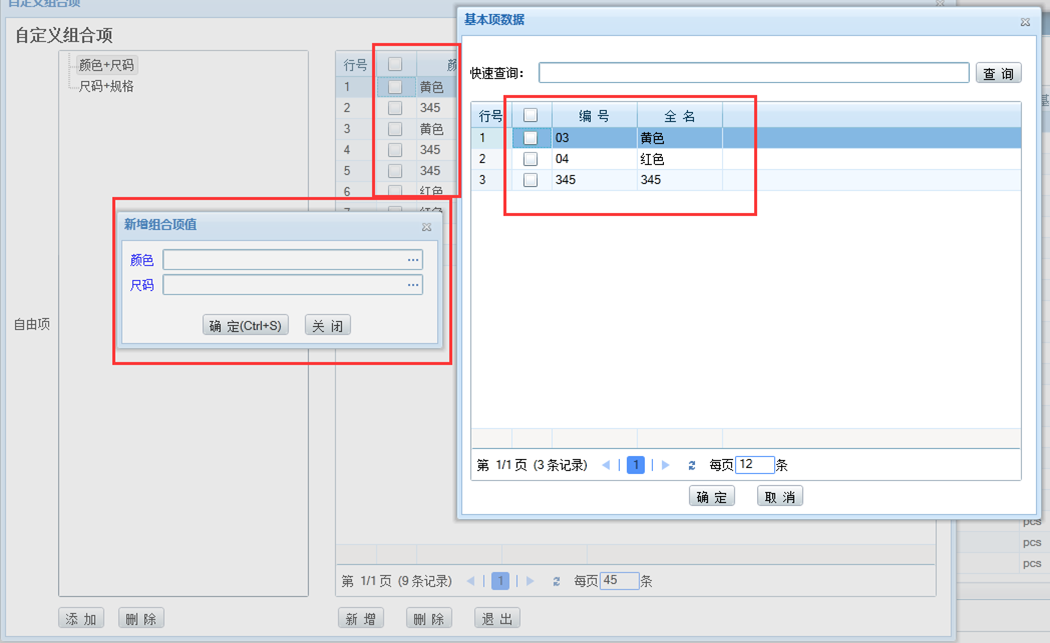The height and width of the screenshot is (643, 1050).
Task: Select the 尺码+规格 combination item
Action: (x=105, y=85)
